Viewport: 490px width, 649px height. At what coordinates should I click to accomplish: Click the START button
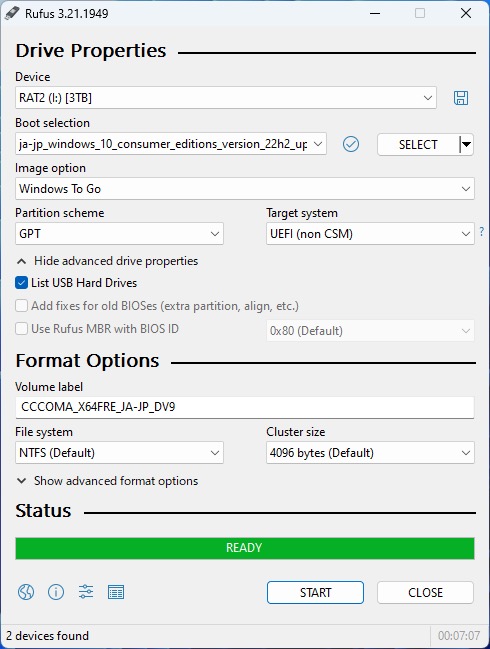click(315, 592)
